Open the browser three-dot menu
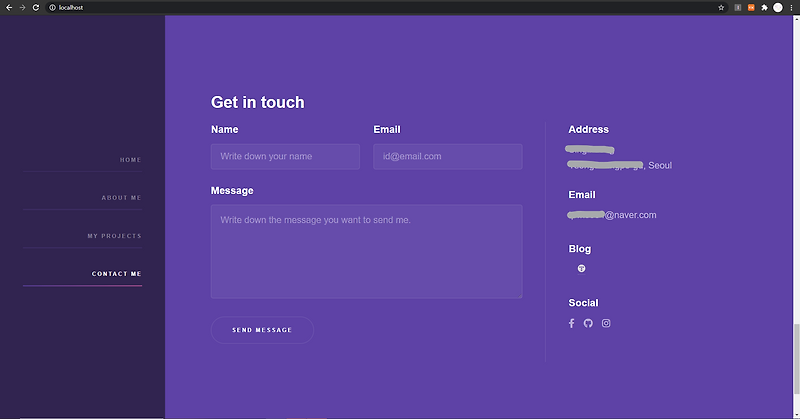Viewport: 800px width, 419px height. pyautogui.click(x=791, y=7)
